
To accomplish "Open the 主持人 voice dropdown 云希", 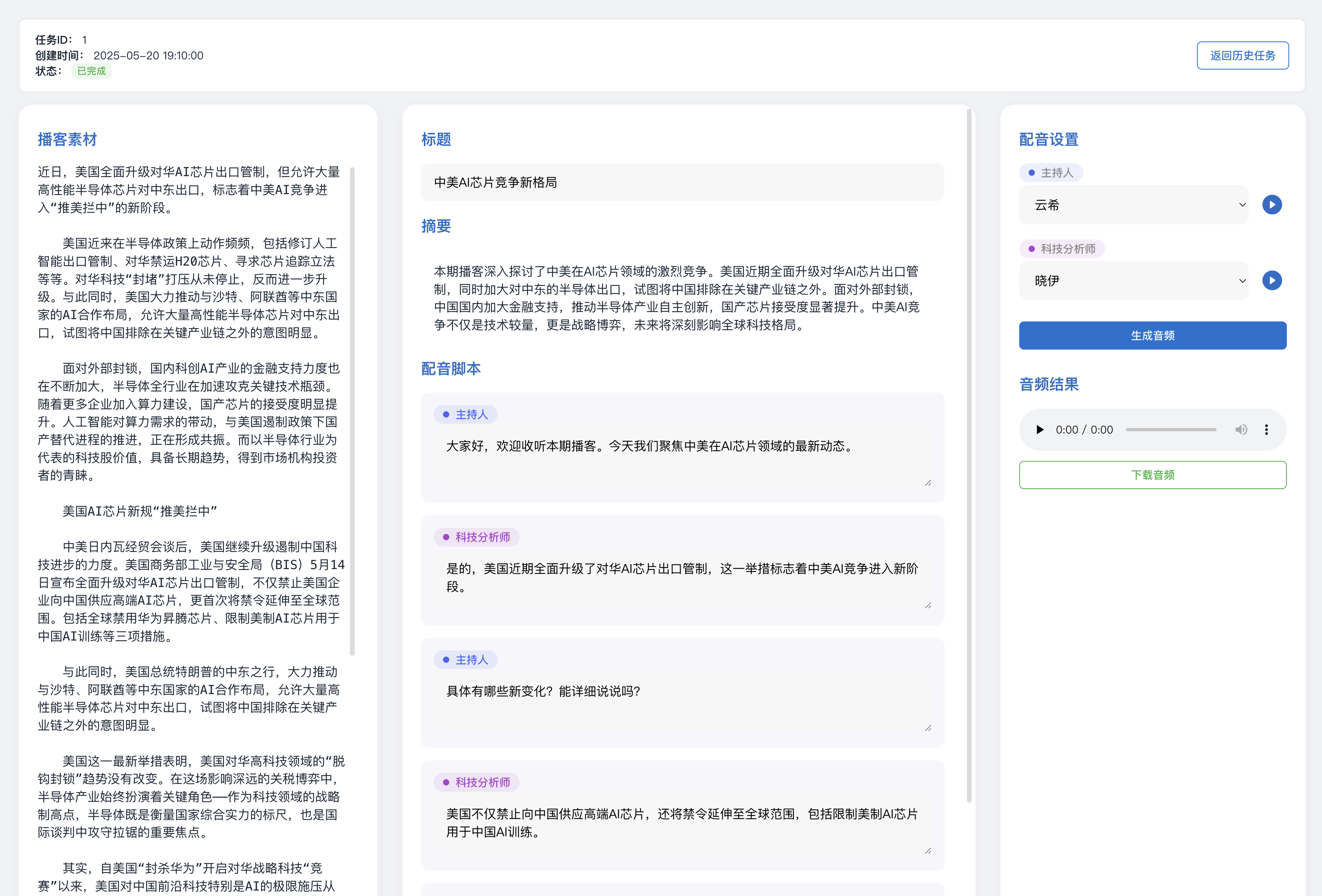I will 1134,205.
